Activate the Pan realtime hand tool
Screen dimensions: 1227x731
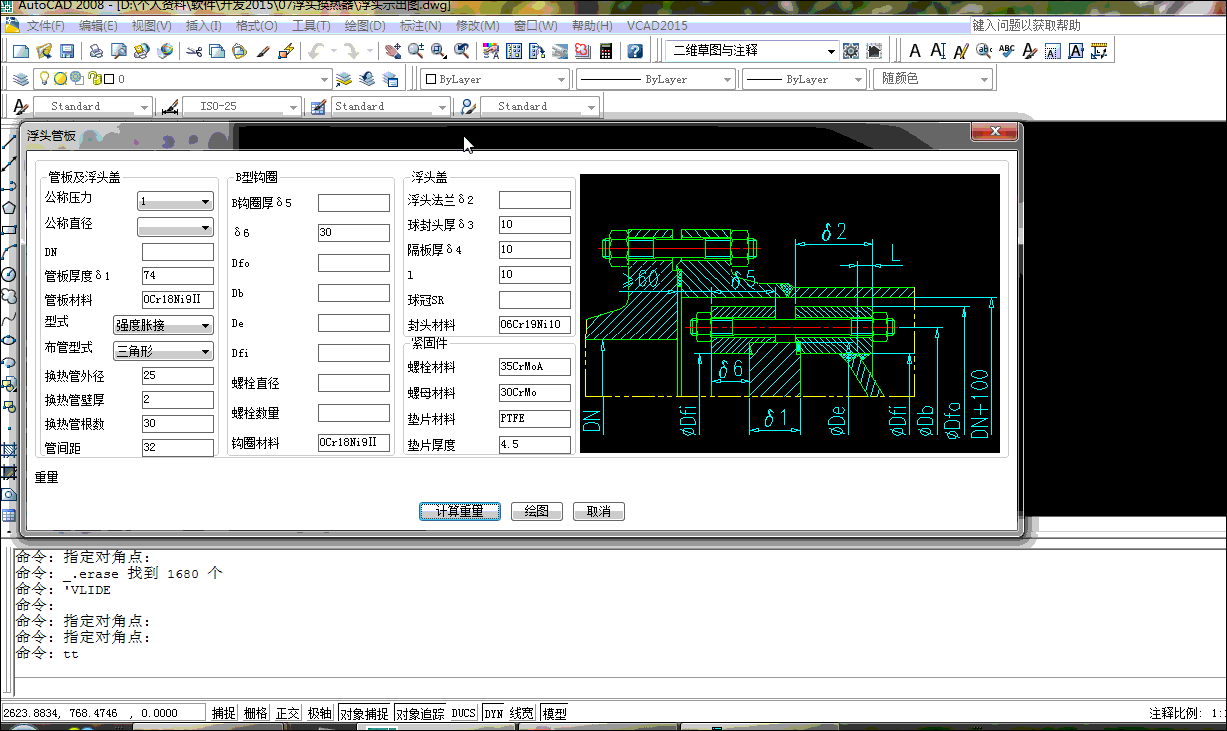coord(392,51)
